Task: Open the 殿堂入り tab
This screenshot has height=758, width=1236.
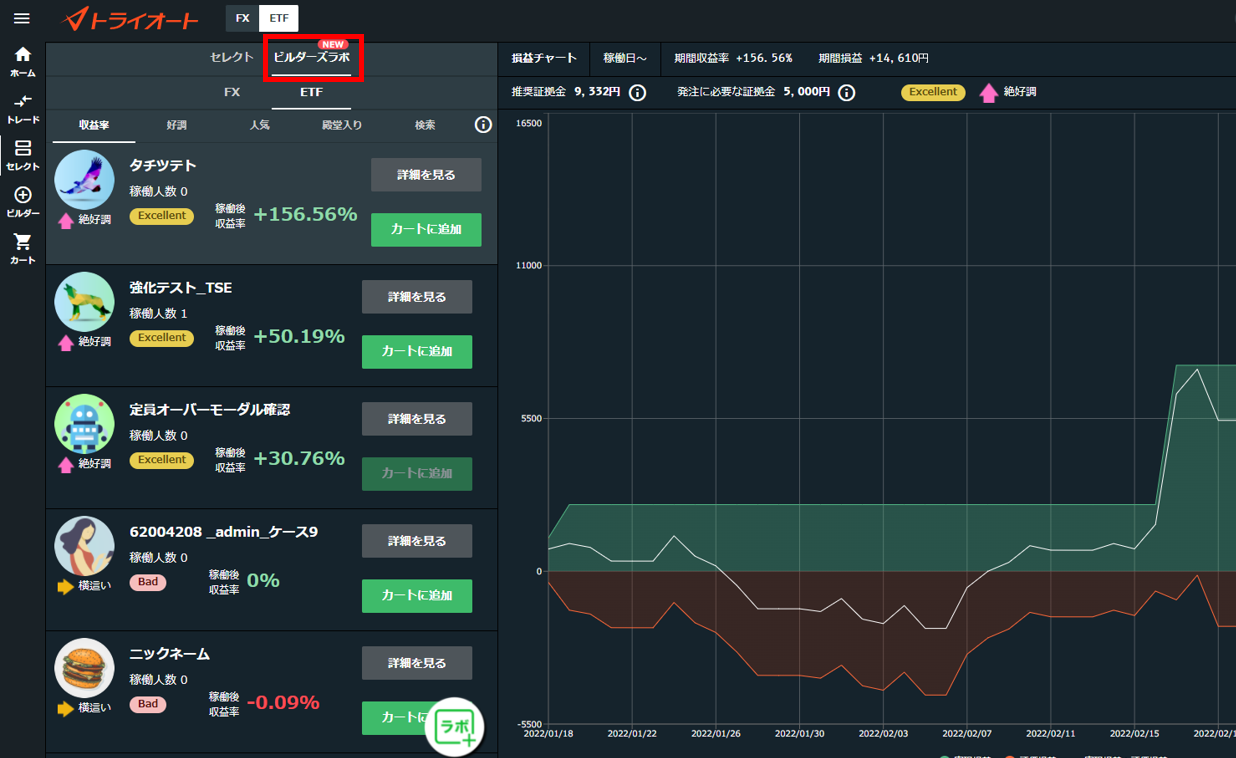Action: (x=341, y=125)
